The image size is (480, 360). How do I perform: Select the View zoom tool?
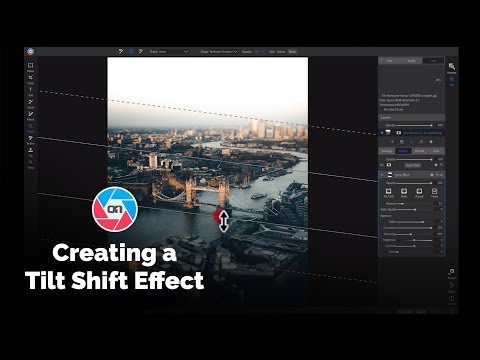(x=30, y=164)
